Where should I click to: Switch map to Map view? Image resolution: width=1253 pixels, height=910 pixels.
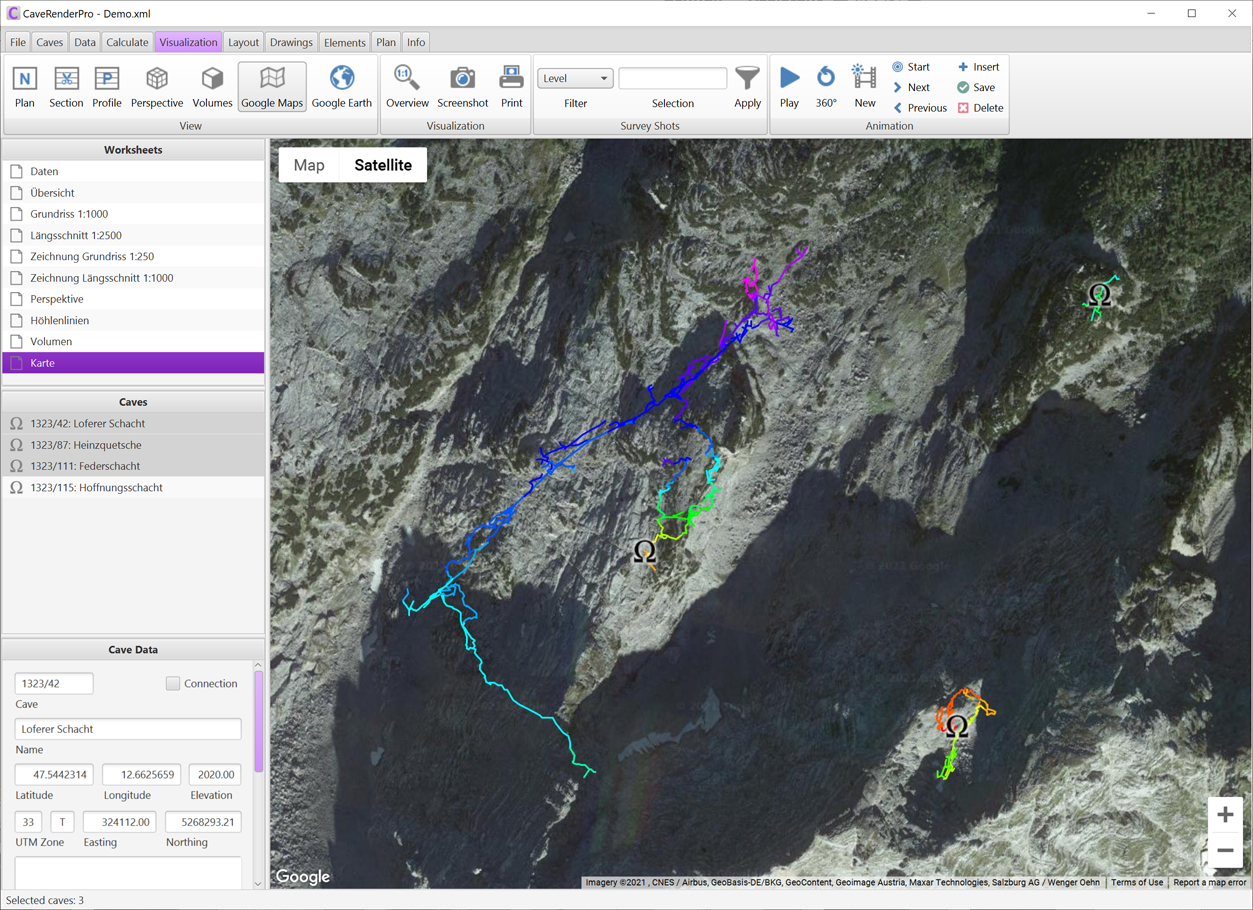click(309, 165)
